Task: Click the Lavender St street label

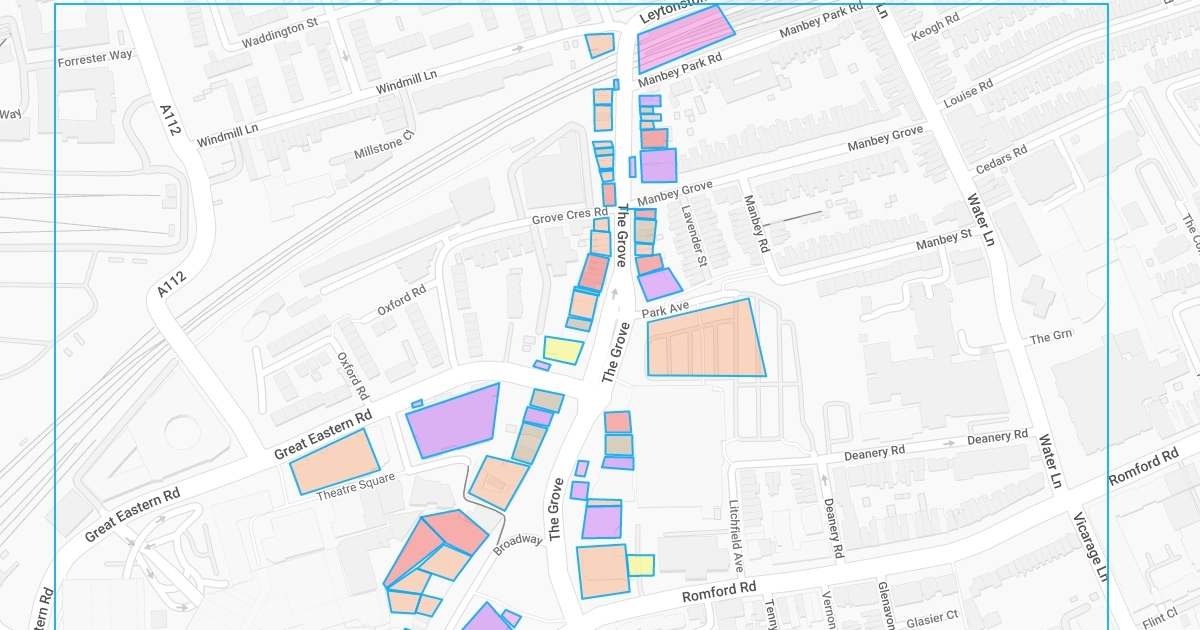Action: click(x=694, y=238)
